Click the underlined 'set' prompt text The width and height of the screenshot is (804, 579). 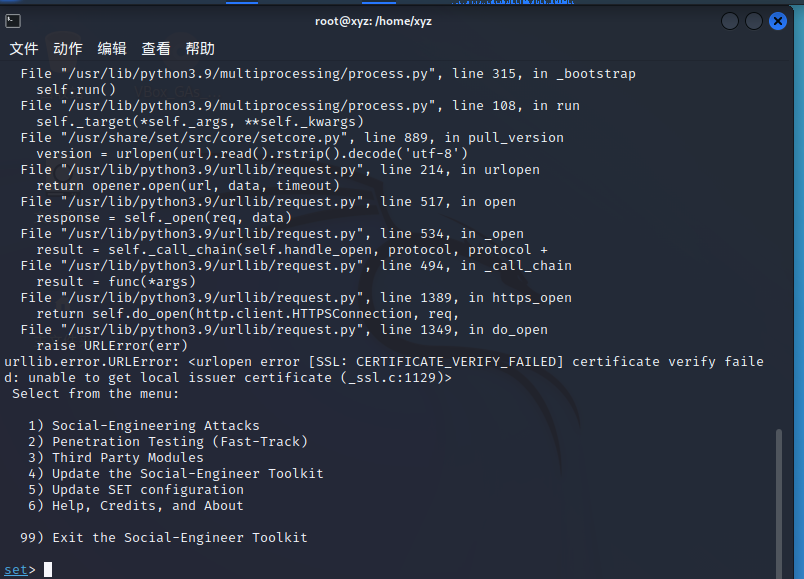[x=16, y=570]
